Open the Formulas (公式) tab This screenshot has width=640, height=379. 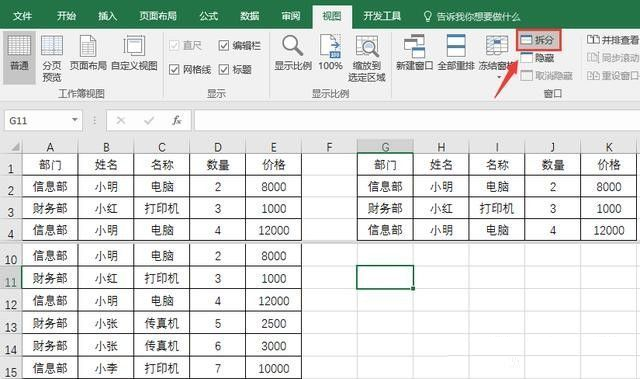coord(209,16)
